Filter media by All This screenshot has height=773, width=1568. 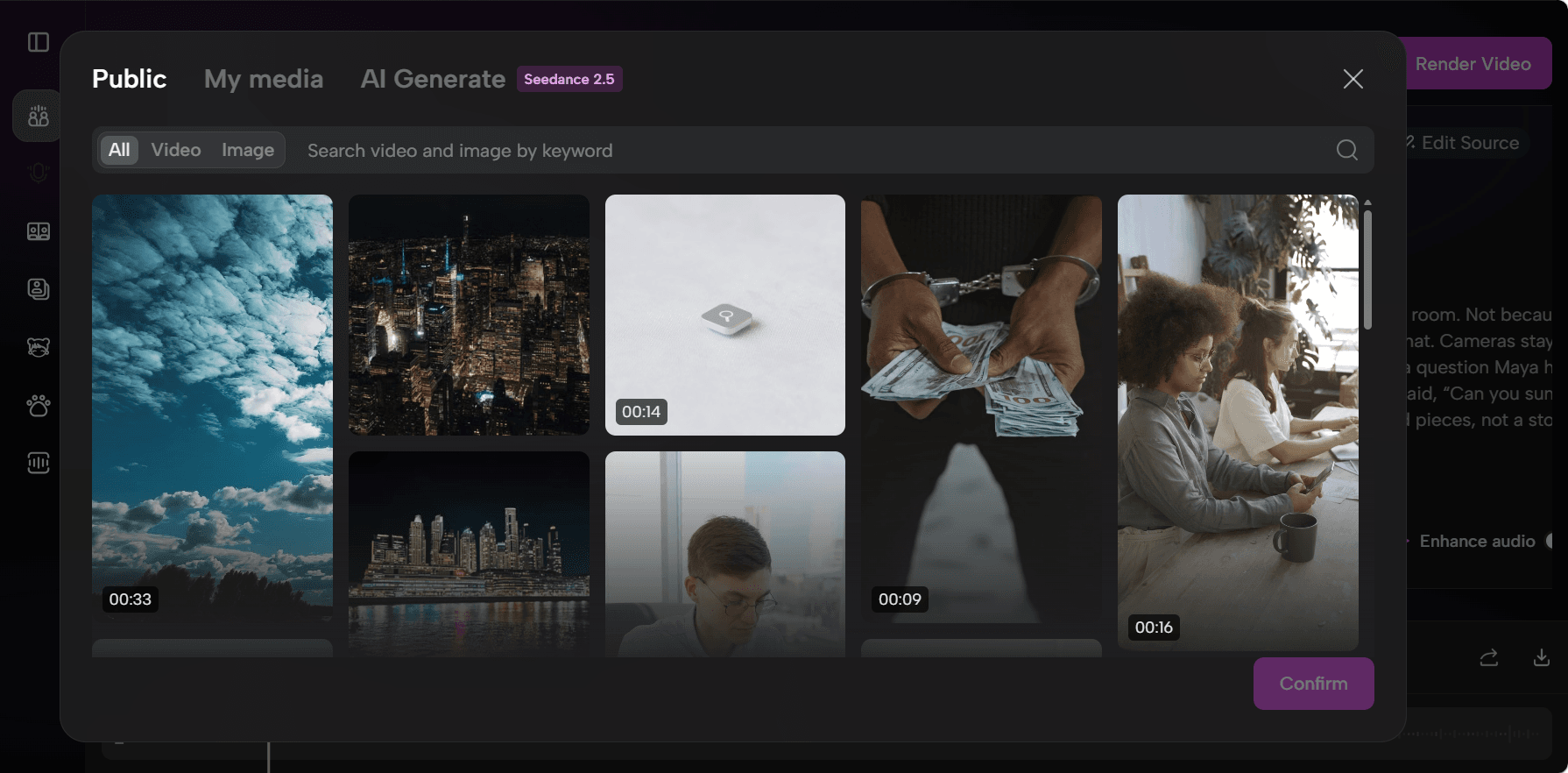click(x=119, y=150)
